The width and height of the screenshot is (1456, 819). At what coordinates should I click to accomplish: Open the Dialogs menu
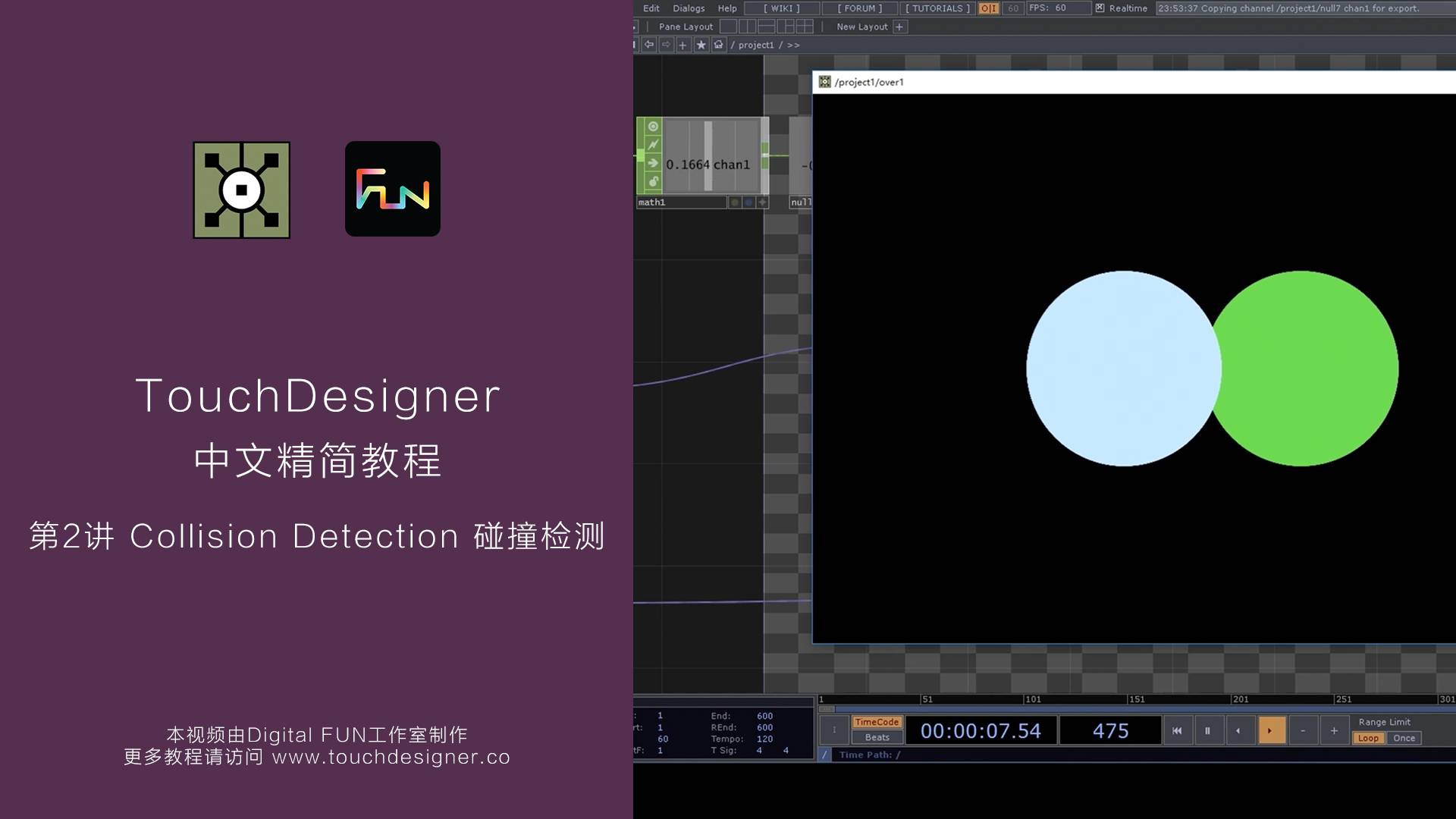[689, 8]
